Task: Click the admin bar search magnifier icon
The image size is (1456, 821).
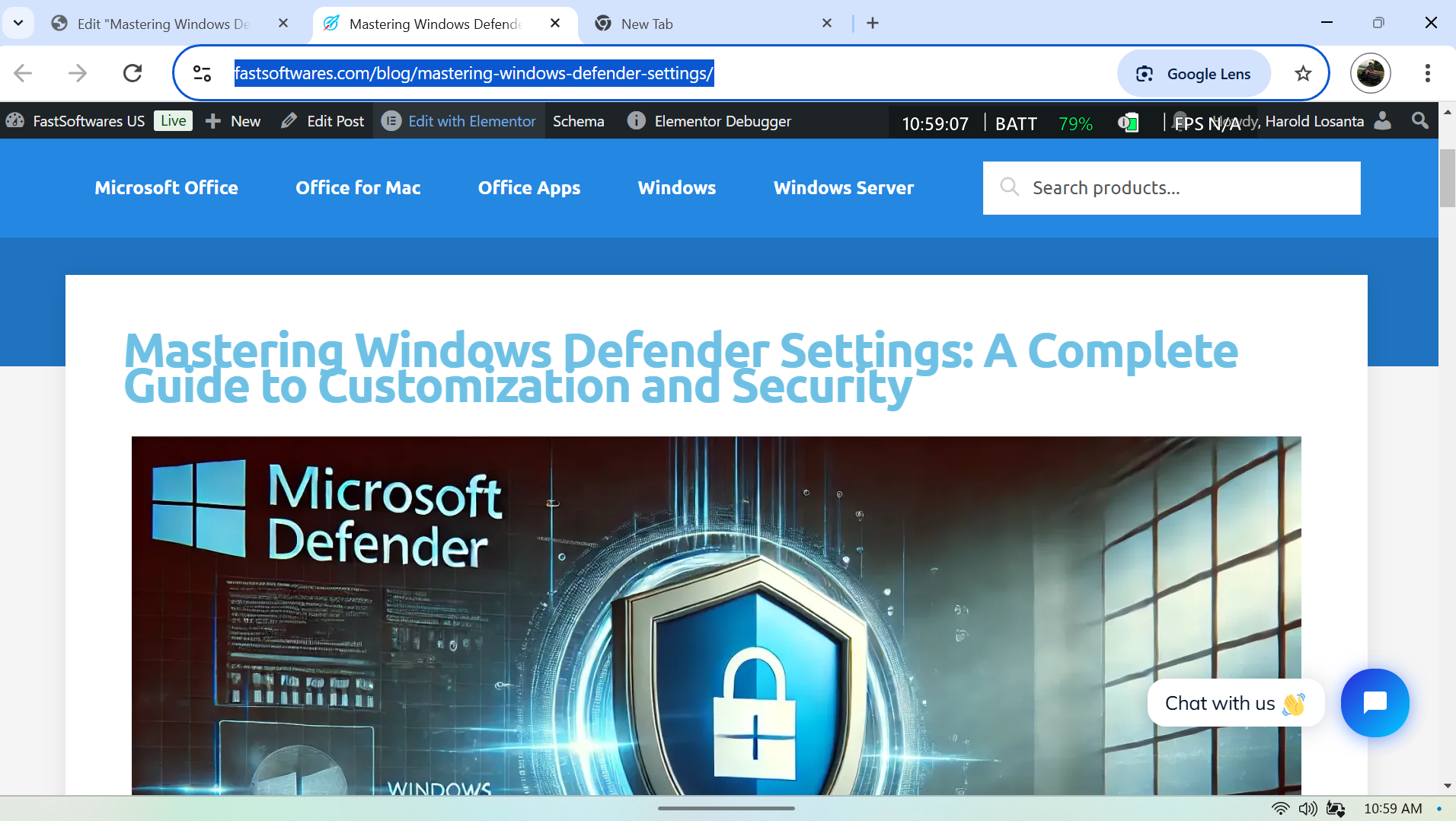Action: 1419,120
